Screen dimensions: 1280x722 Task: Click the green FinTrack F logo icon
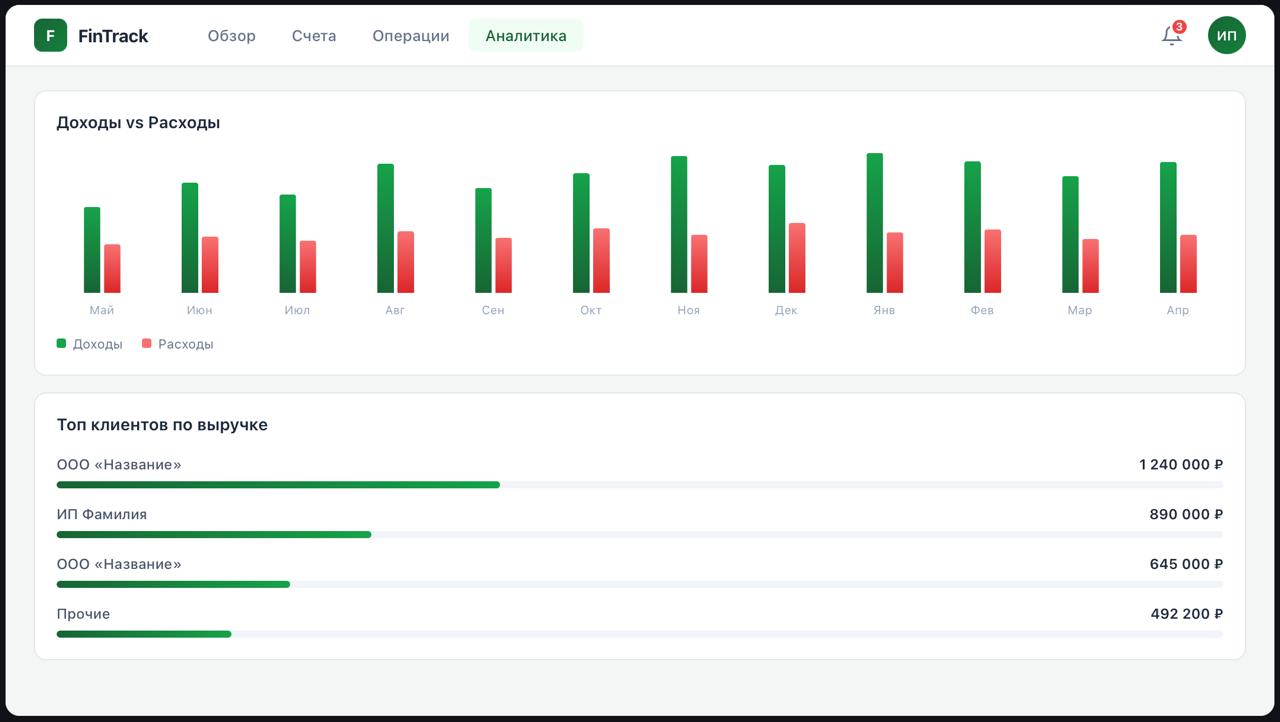pos(50,35)
